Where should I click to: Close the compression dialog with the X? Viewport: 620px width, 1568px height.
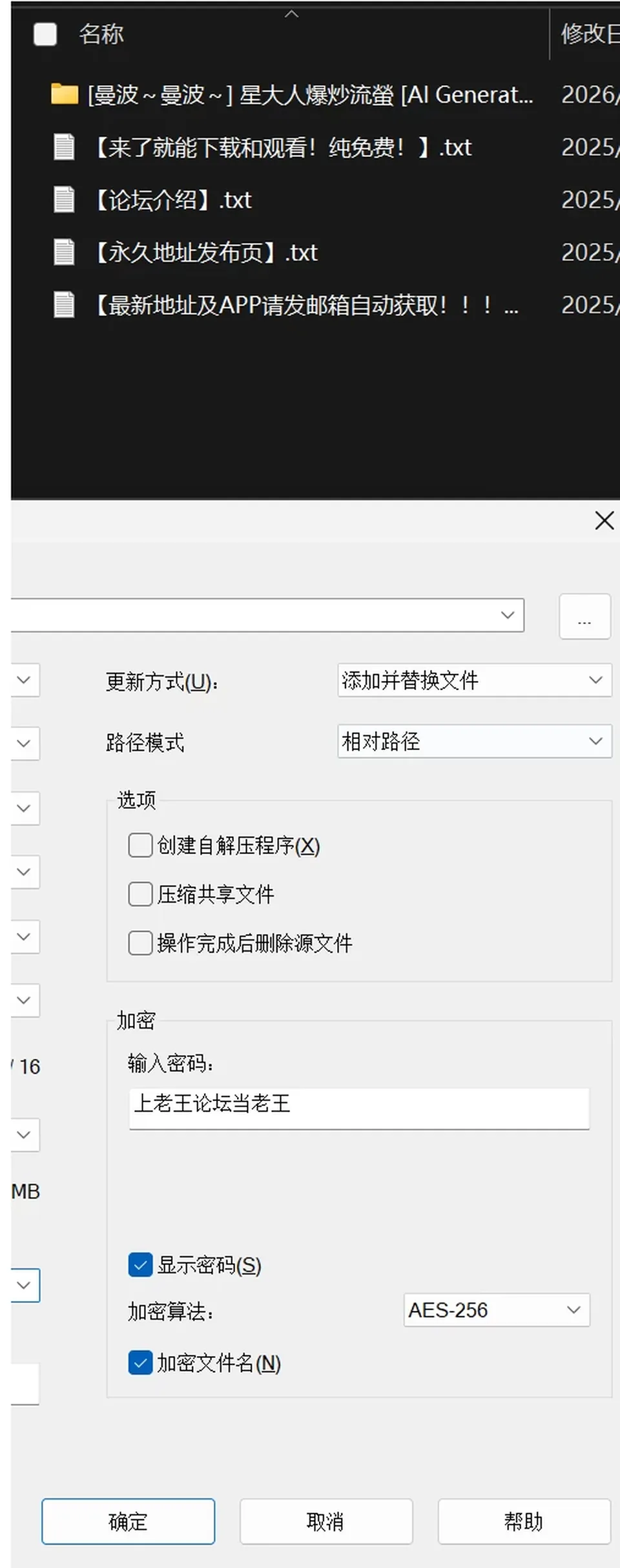[604, 520]
